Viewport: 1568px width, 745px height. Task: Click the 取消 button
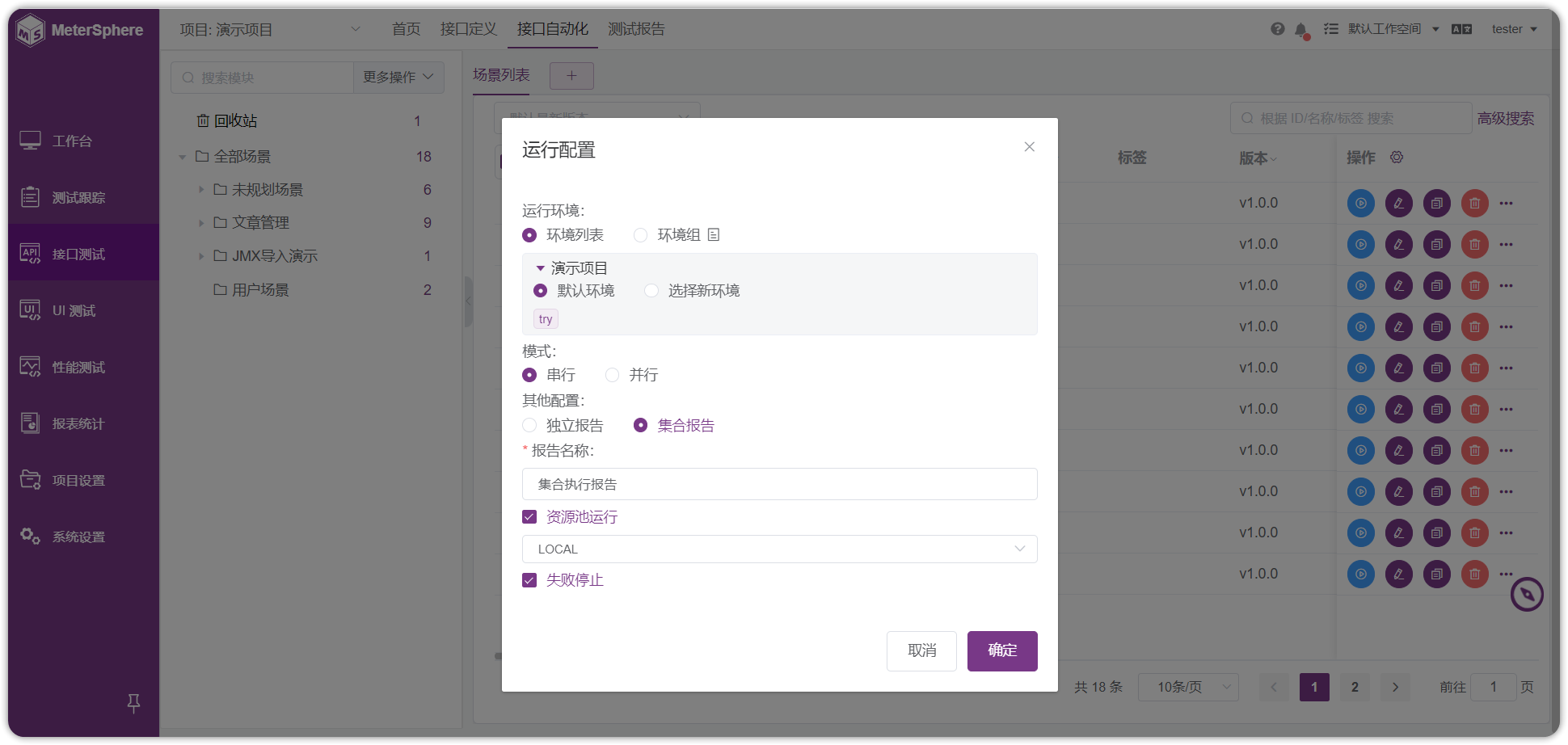coord(921,651)
